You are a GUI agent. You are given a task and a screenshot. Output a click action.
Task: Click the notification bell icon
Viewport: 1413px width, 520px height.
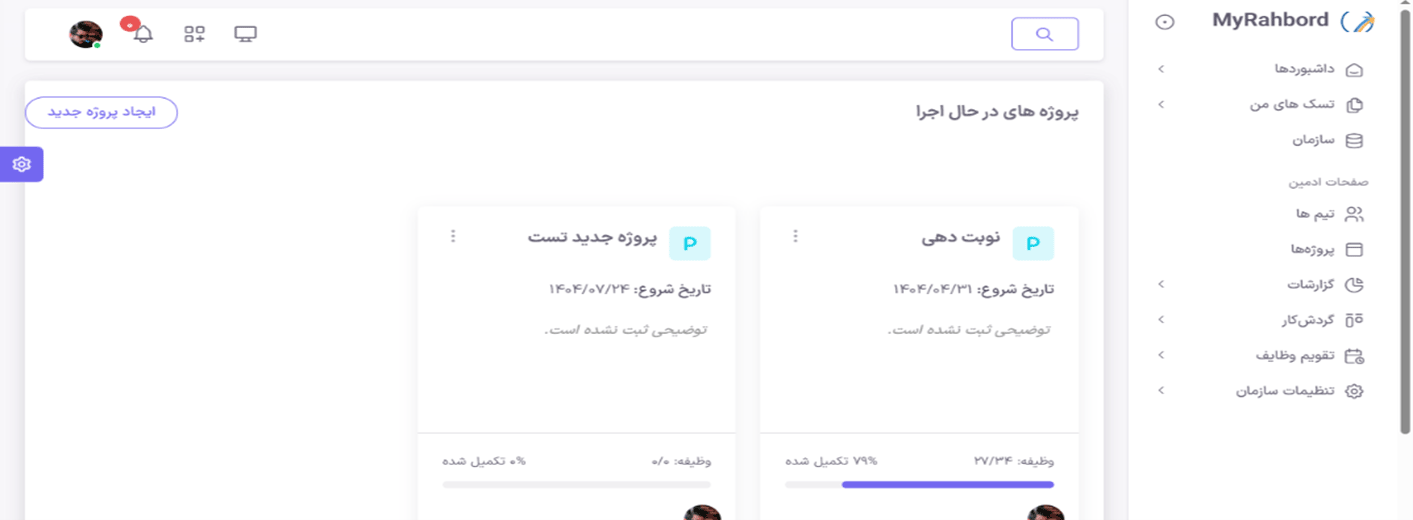[x=143, y=34]
